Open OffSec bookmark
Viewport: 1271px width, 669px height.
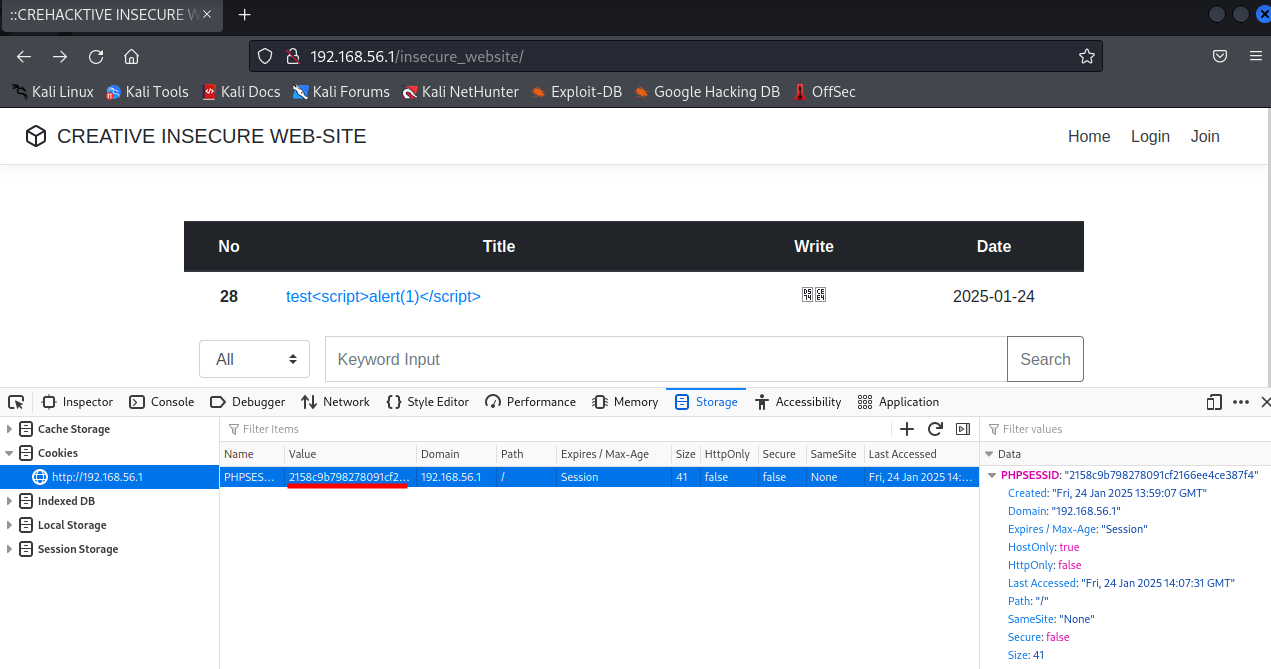[x=824, y=92]
